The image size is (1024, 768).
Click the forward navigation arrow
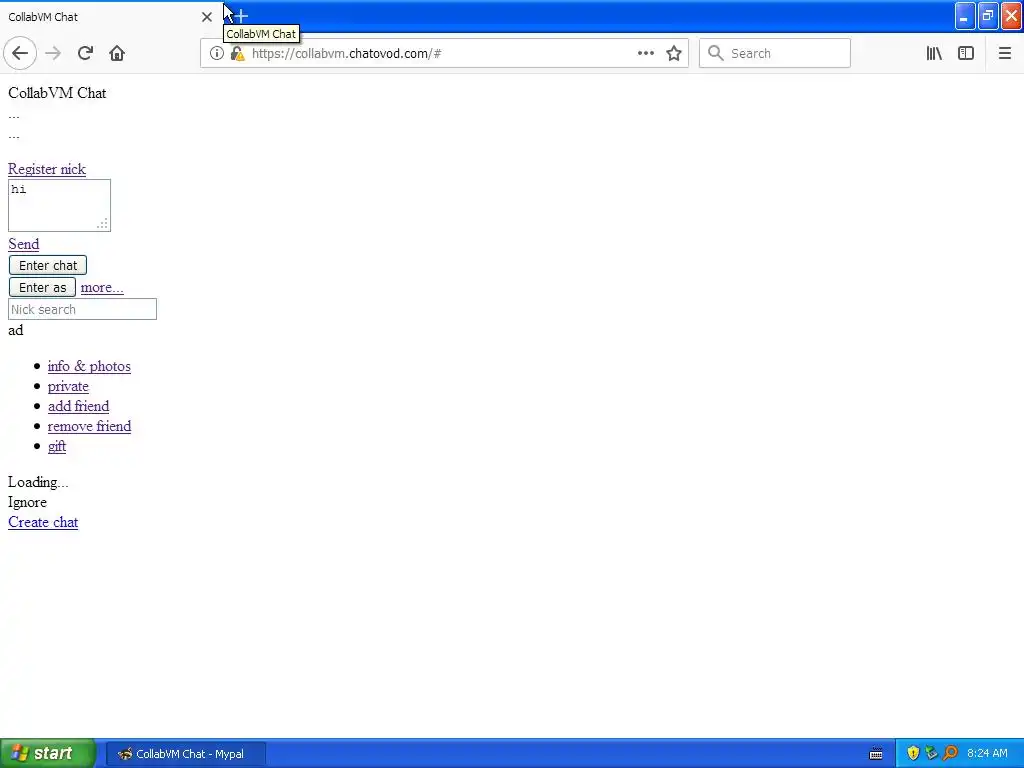point(53,54)
